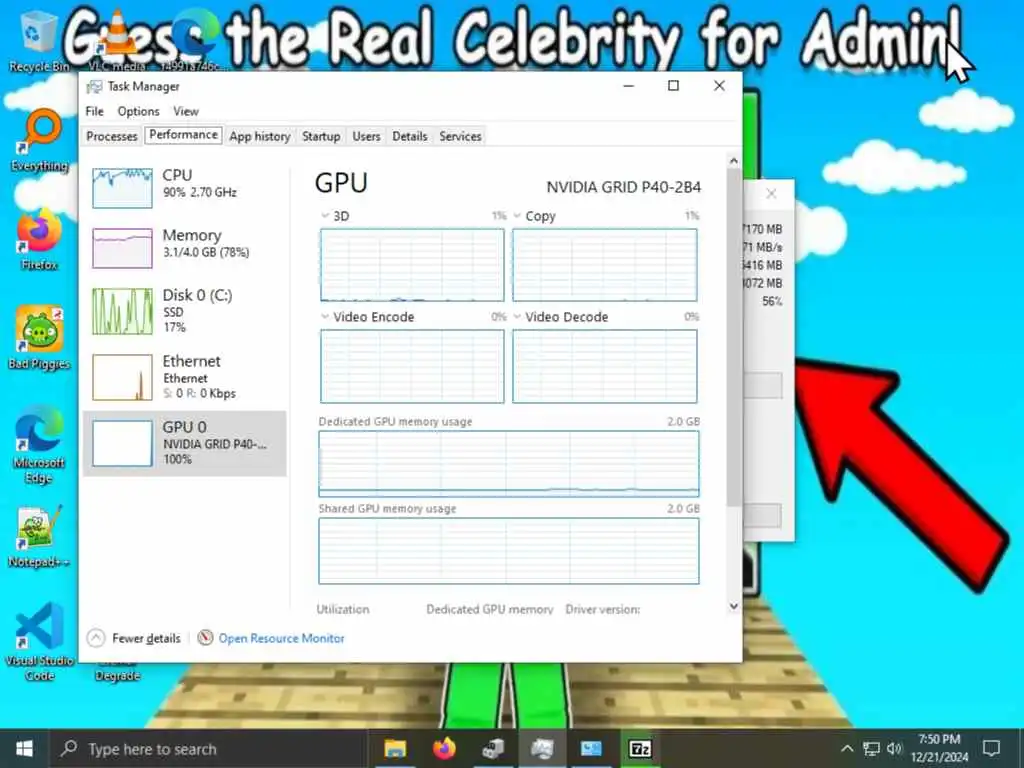1024x768 pixels.
Task: Click the taskbar search box
Action: click(209, 748)
